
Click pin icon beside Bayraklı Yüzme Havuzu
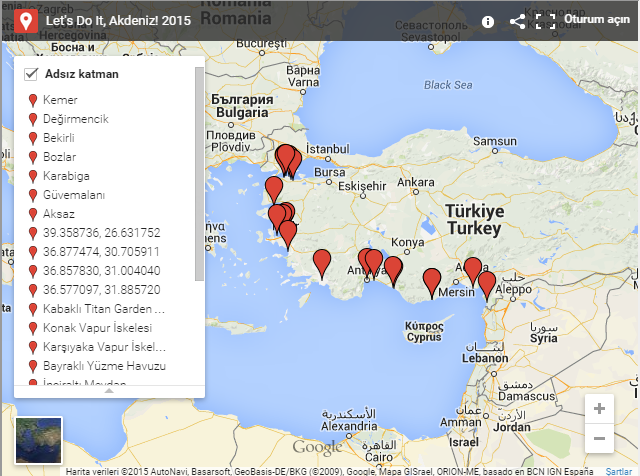click(x=33, y=367)
